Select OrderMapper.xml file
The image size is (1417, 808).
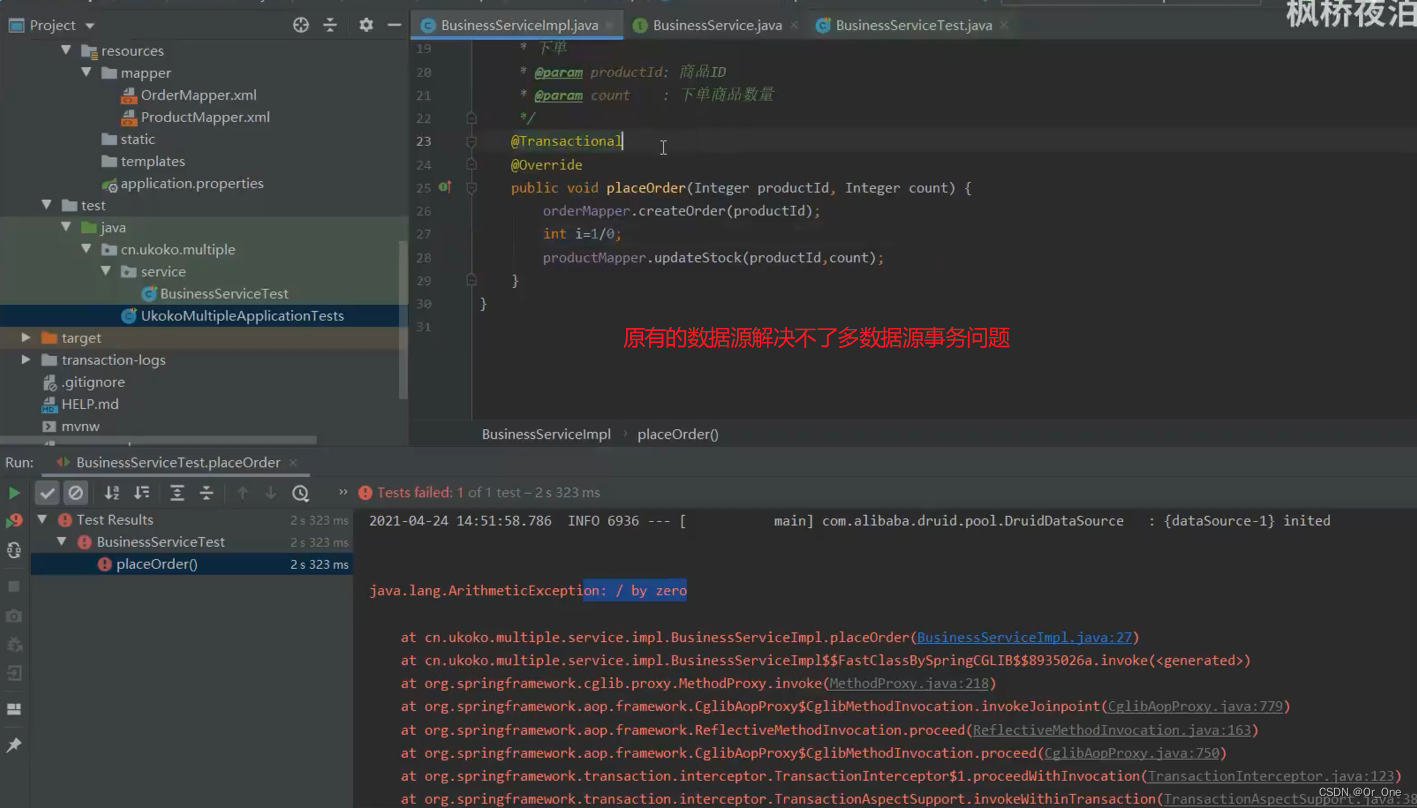(198, 95)
